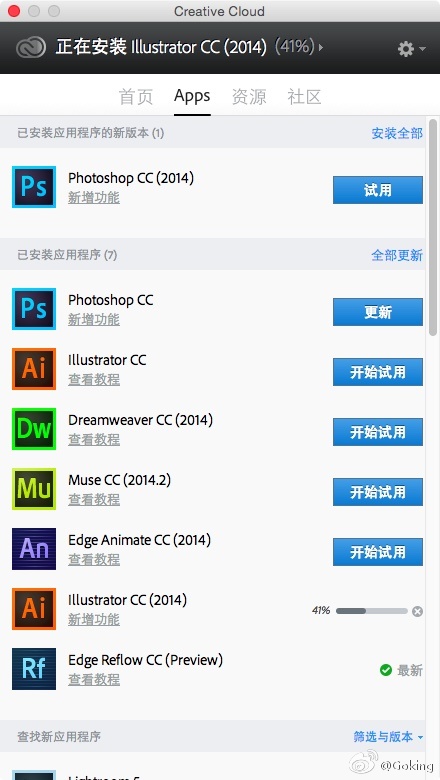The image size is (440, 780).
Task: Click the Dreamweaver CC (2014) icon
Action: (34, 429)
